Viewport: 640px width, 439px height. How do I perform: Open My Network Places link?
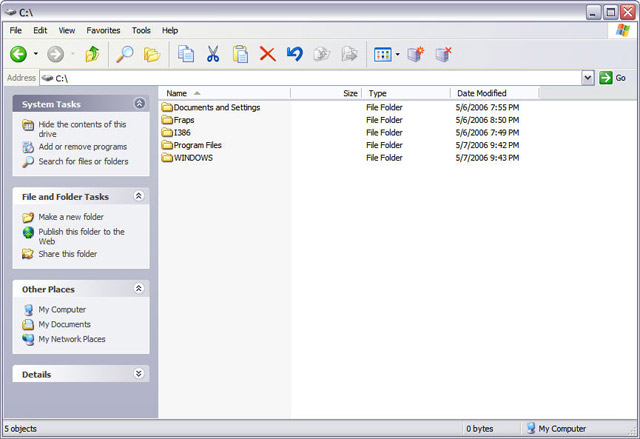click(x=72, y=339)
